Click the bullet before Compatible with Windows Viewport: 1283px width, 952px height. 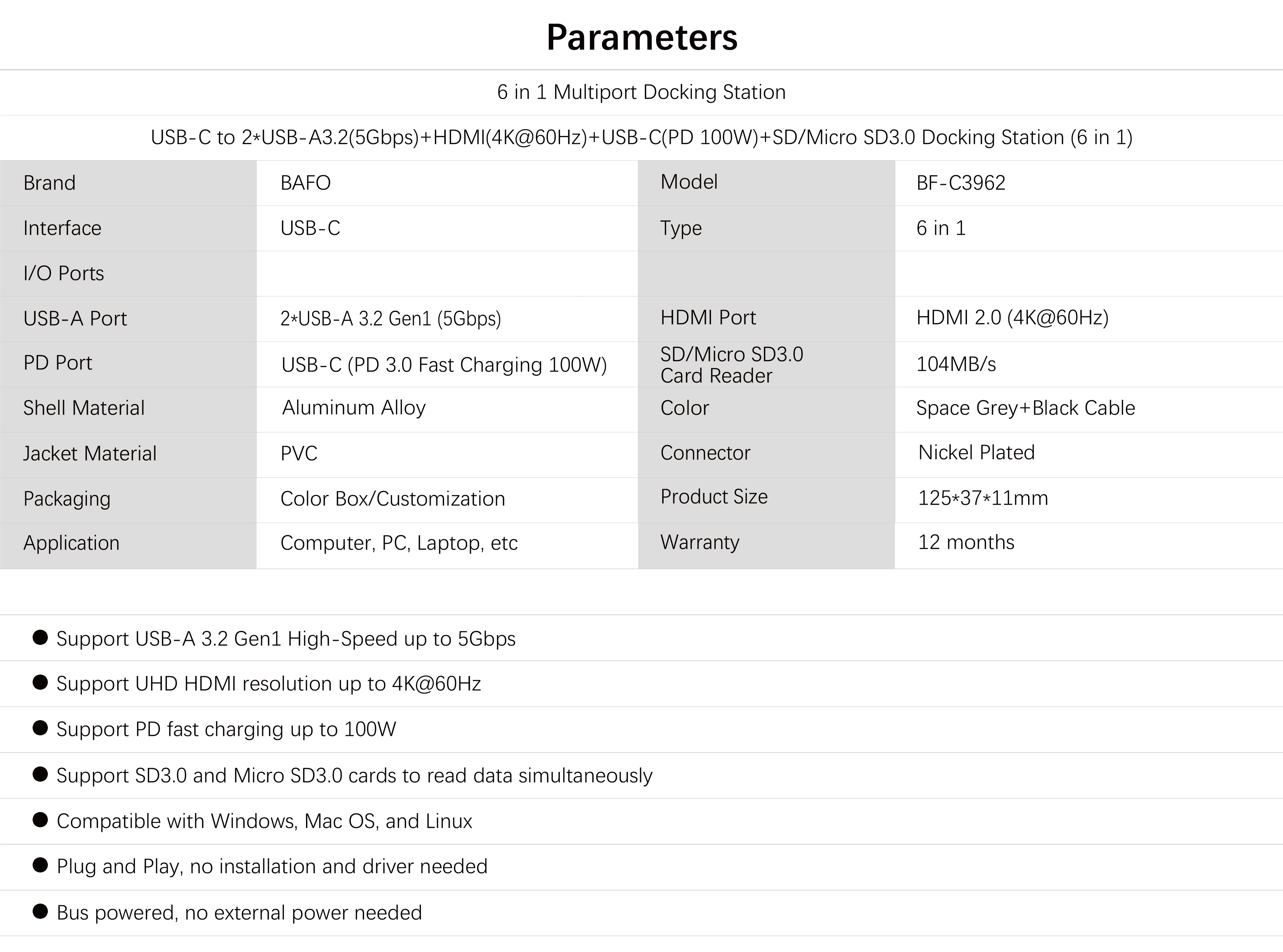click(40, 820)
